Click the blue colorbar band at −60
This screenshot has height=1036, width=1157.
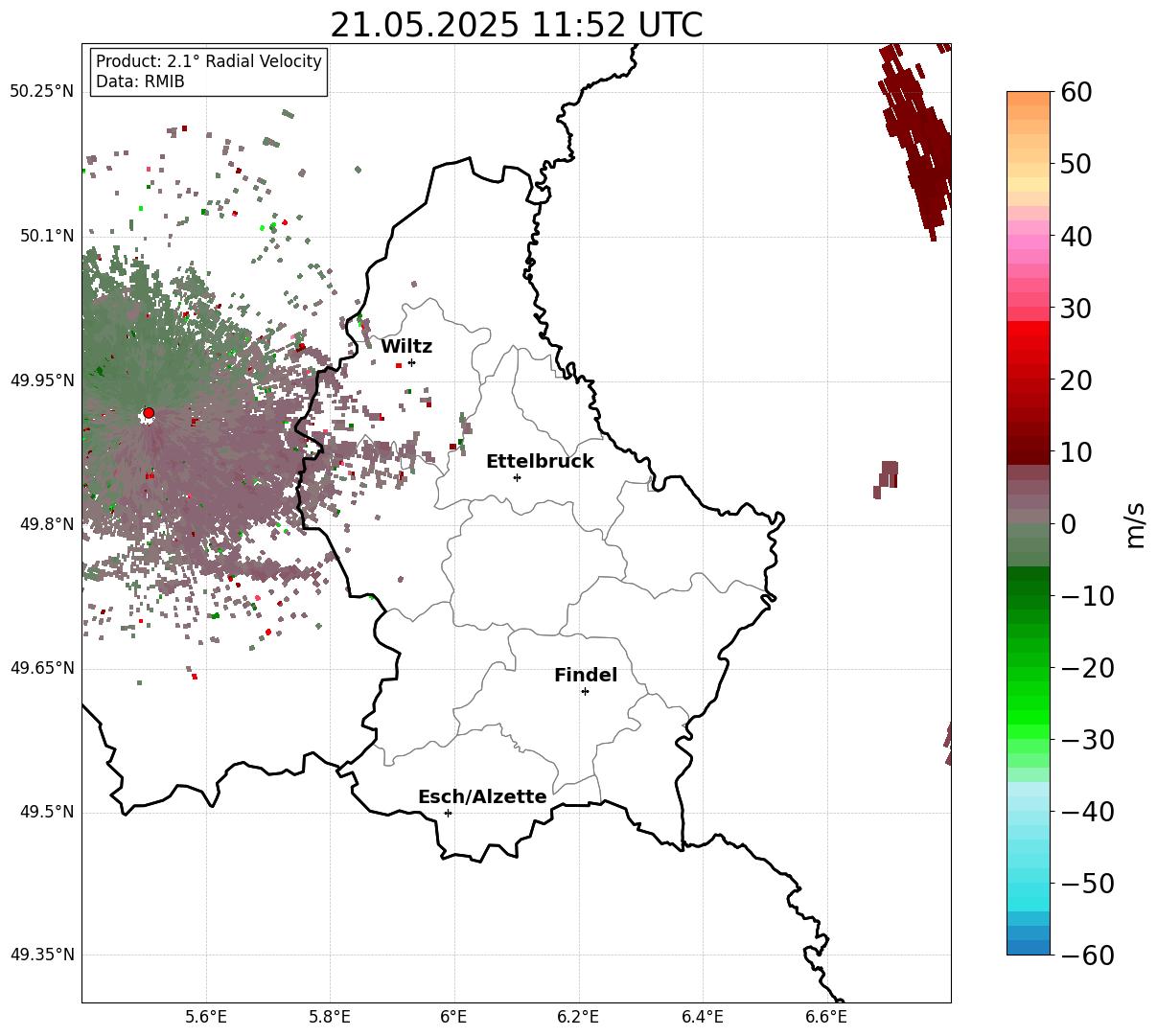click(x=1029, y=948)
